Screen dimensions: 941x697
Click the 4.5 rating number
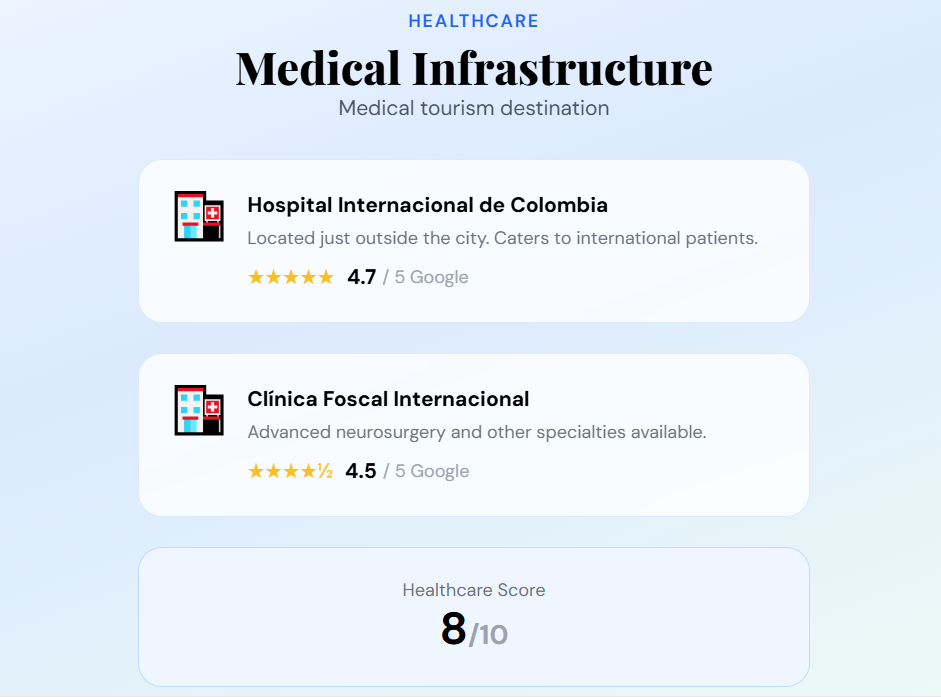(361, 471)
